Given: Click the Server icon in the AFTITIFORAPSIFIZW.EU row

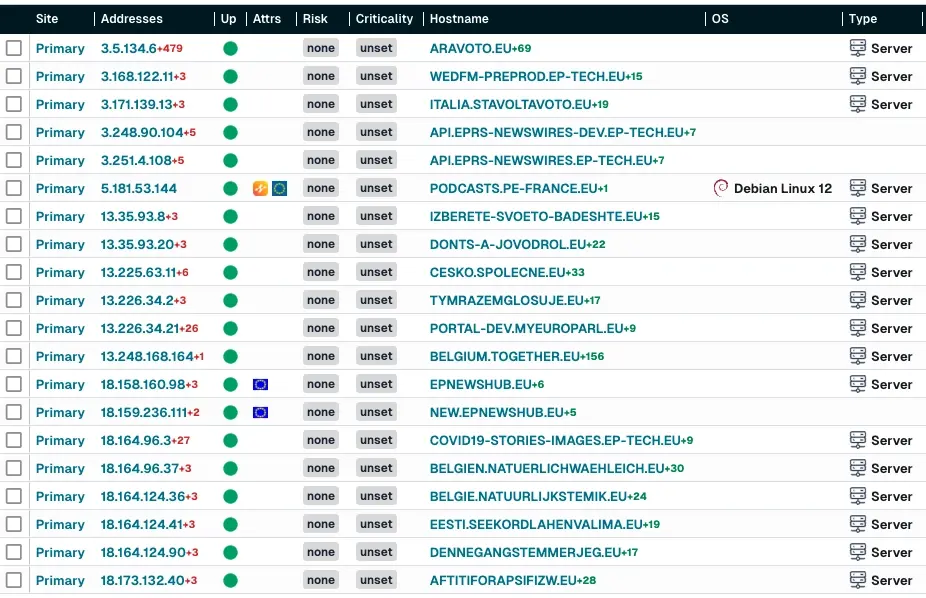Looking at the screenshot, I should click(857, 580).
